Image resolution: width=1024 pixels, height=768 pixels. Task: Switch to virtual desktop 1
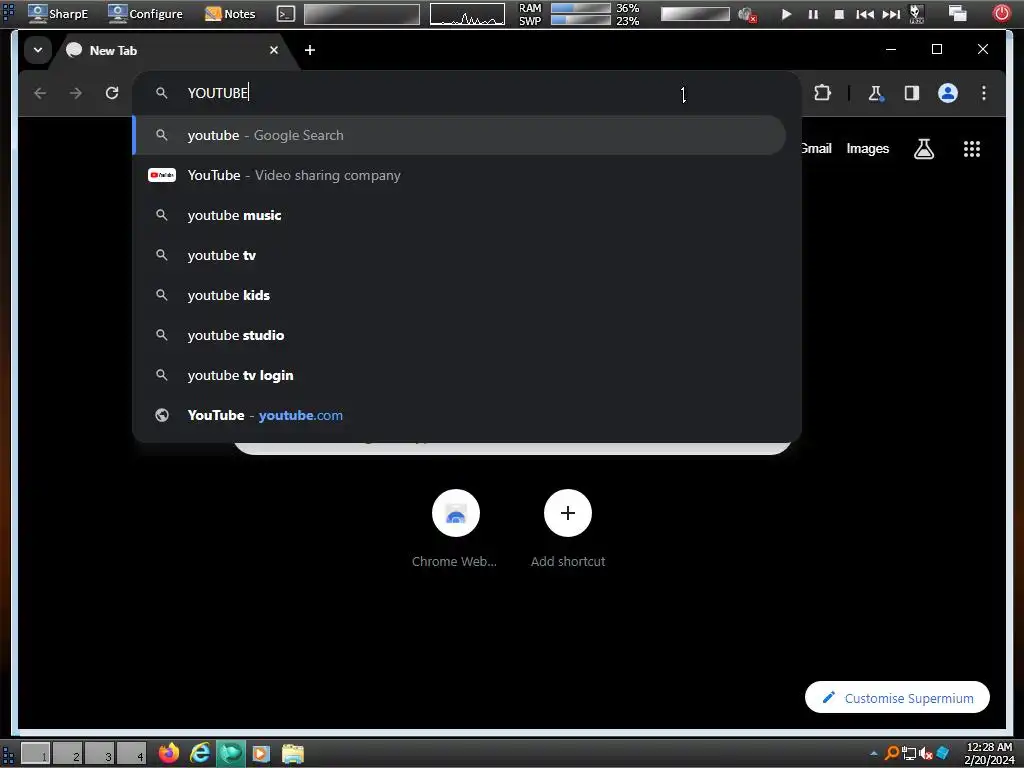coord(35,754)
